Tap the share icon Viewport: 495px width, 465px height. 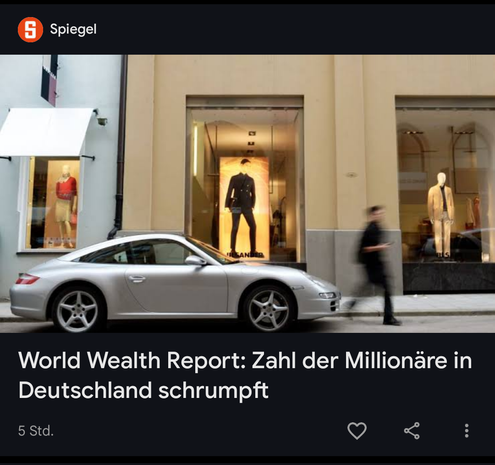coord(412,431)
